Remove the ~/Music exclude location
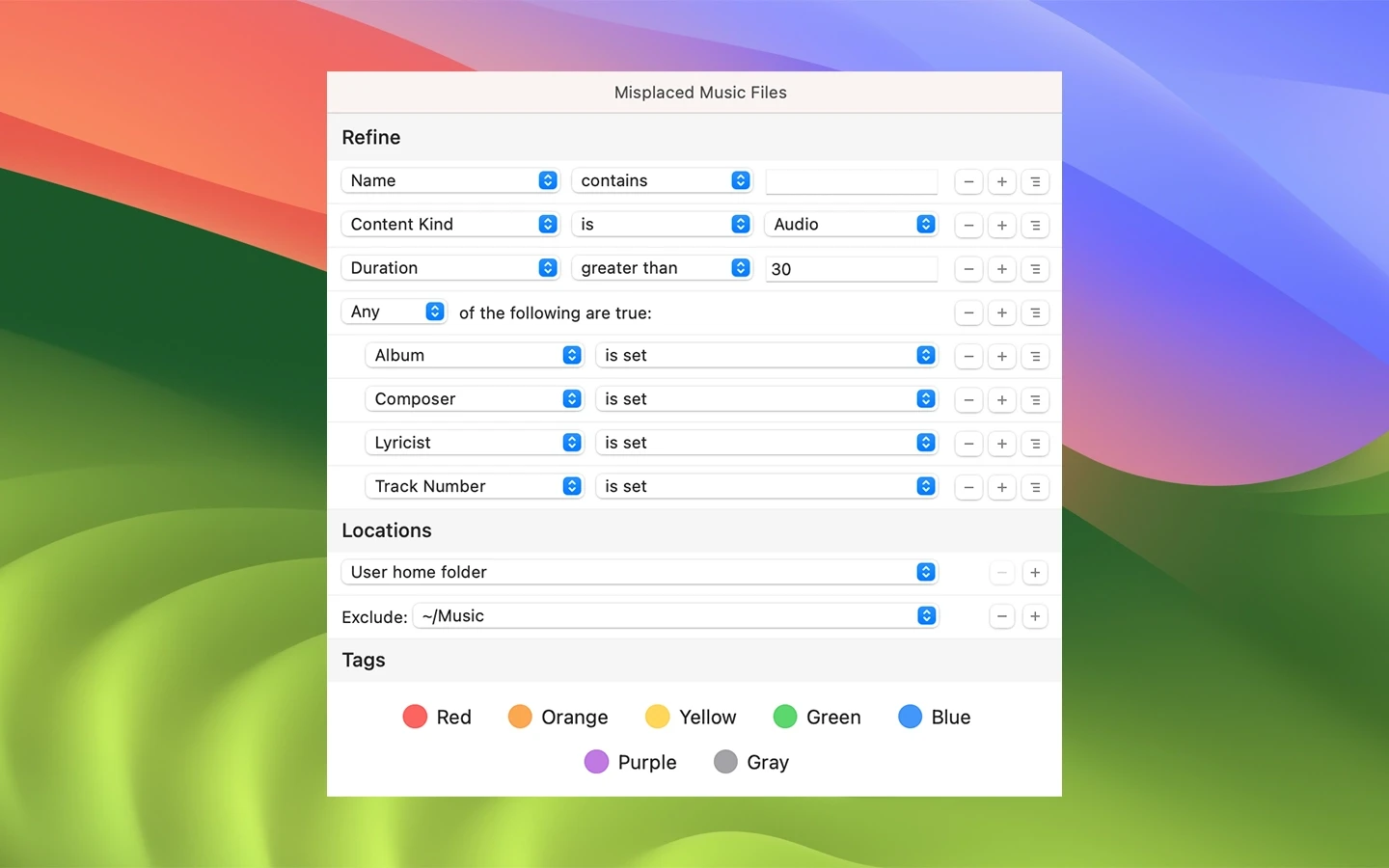This screenshot has height=868, width=1389. [x=1001, y=616]
